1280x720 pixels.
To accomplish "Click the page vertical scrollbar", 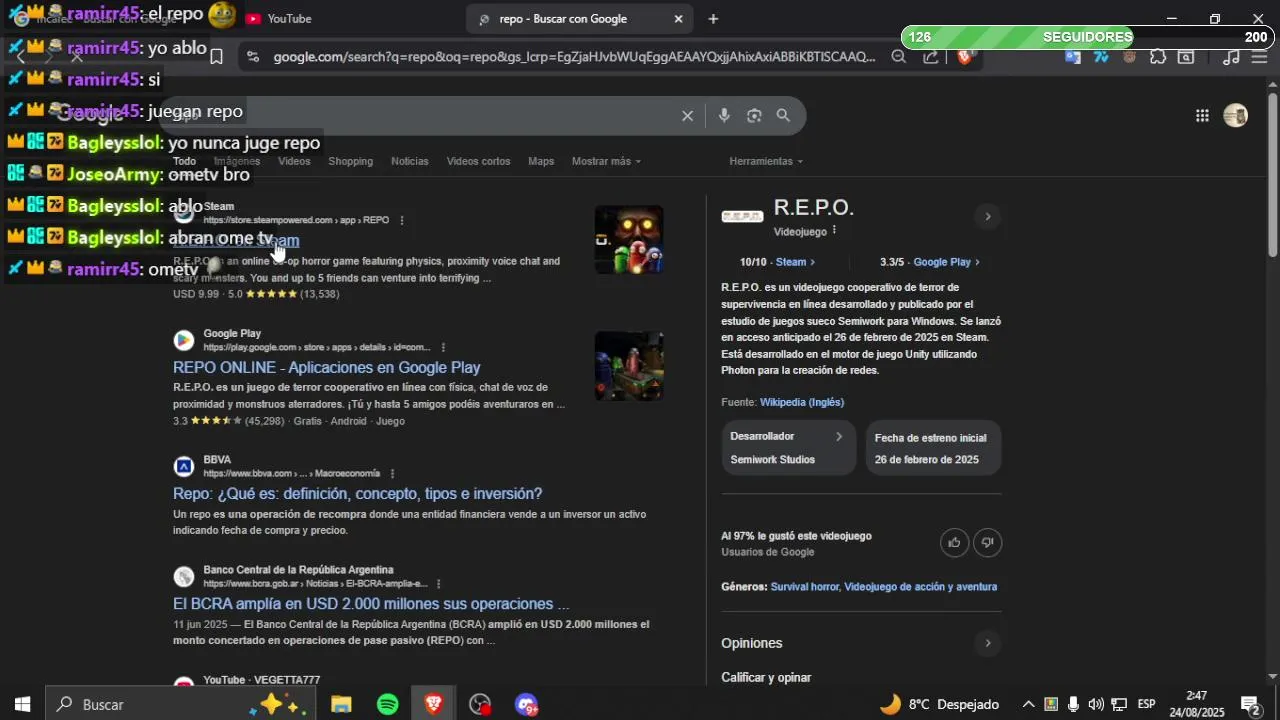I will click(x=1272, y=175).
